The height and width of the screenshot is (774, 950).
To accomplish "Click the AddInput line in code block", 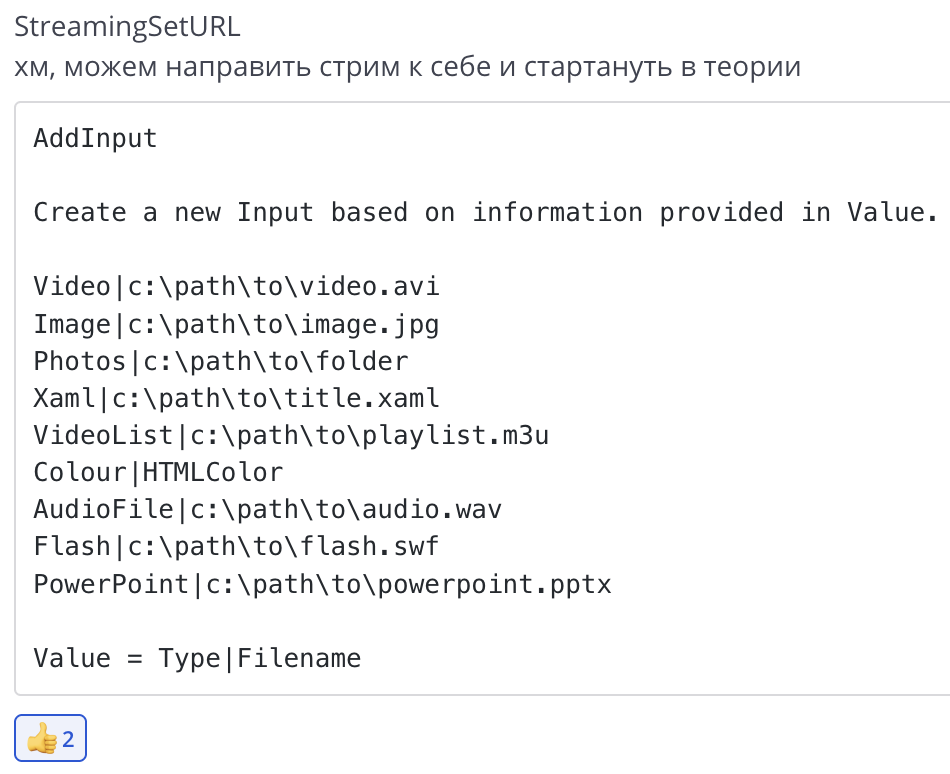I will tap(95, 138).
